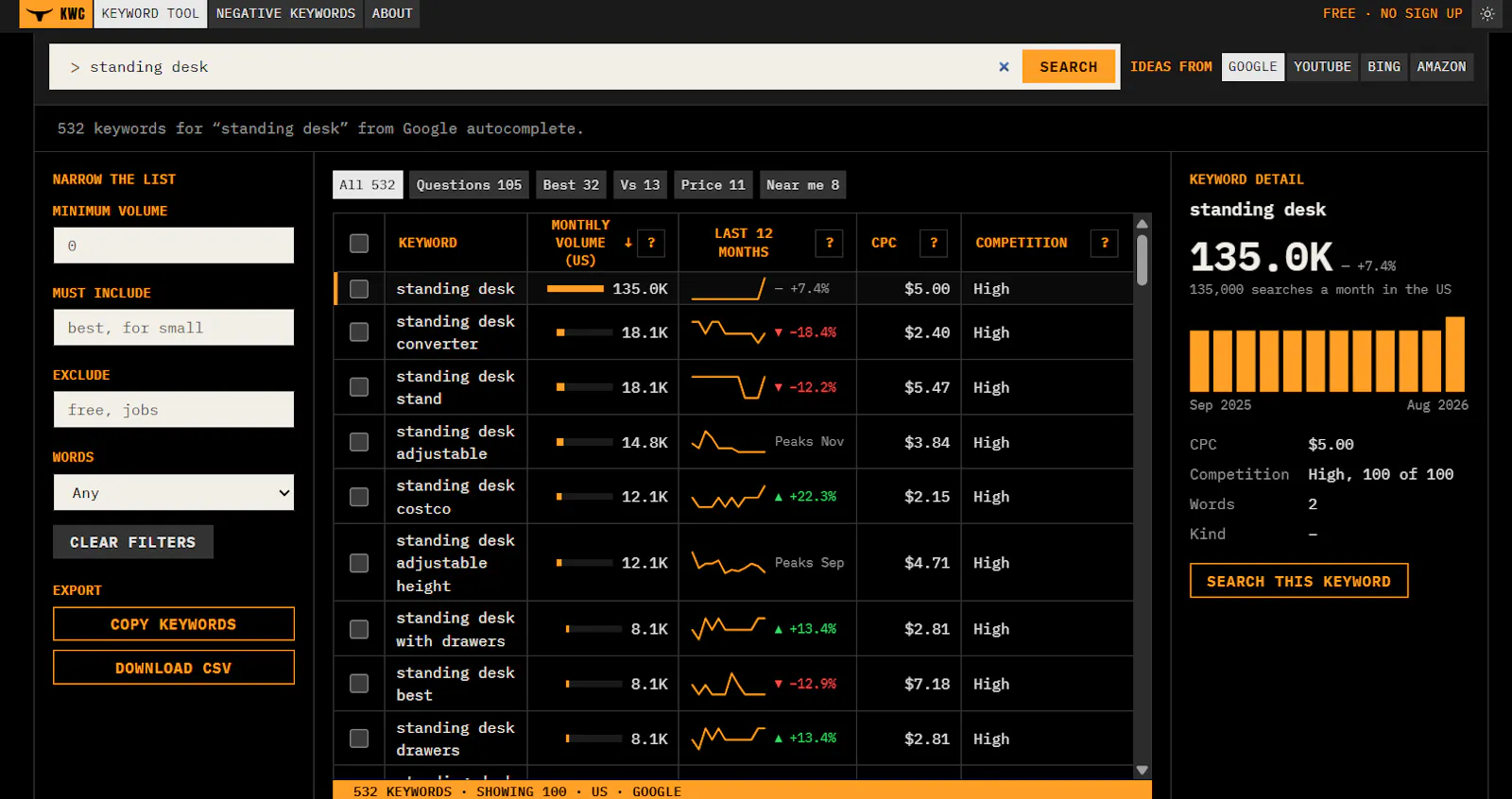This screenshot has height=799, width=1512.
Task: Focus the Must Include input field
Action: (x=174, y=328)
